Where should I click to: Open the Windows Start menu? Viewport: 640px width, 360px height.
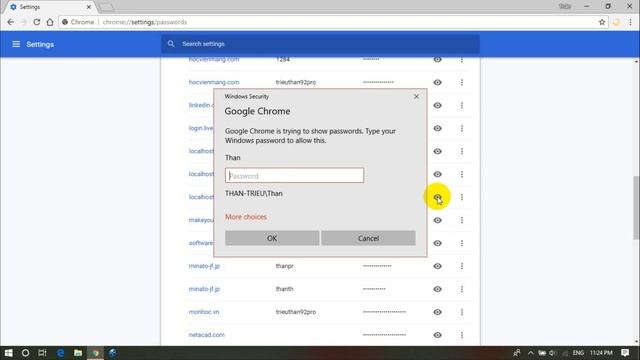[x=9, y=353]
